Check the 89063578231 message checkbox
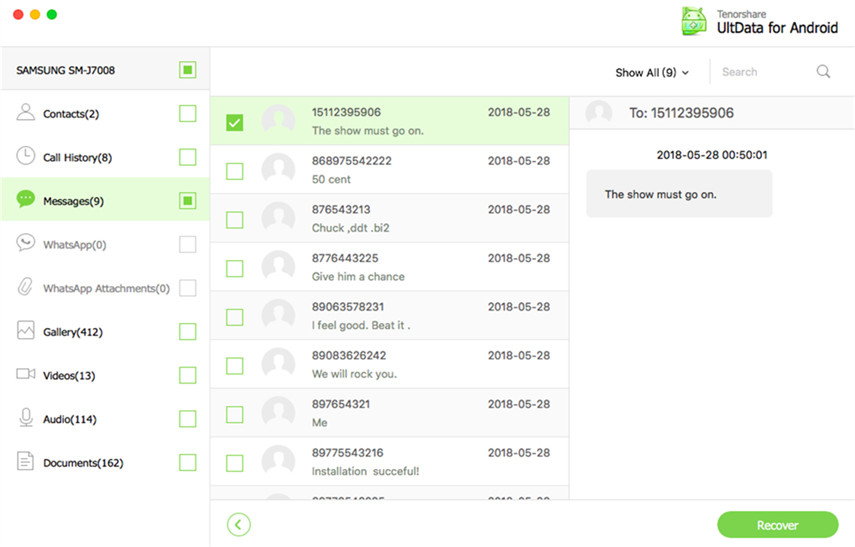This screenshot has height=547, width=855. tap(234, 317)
